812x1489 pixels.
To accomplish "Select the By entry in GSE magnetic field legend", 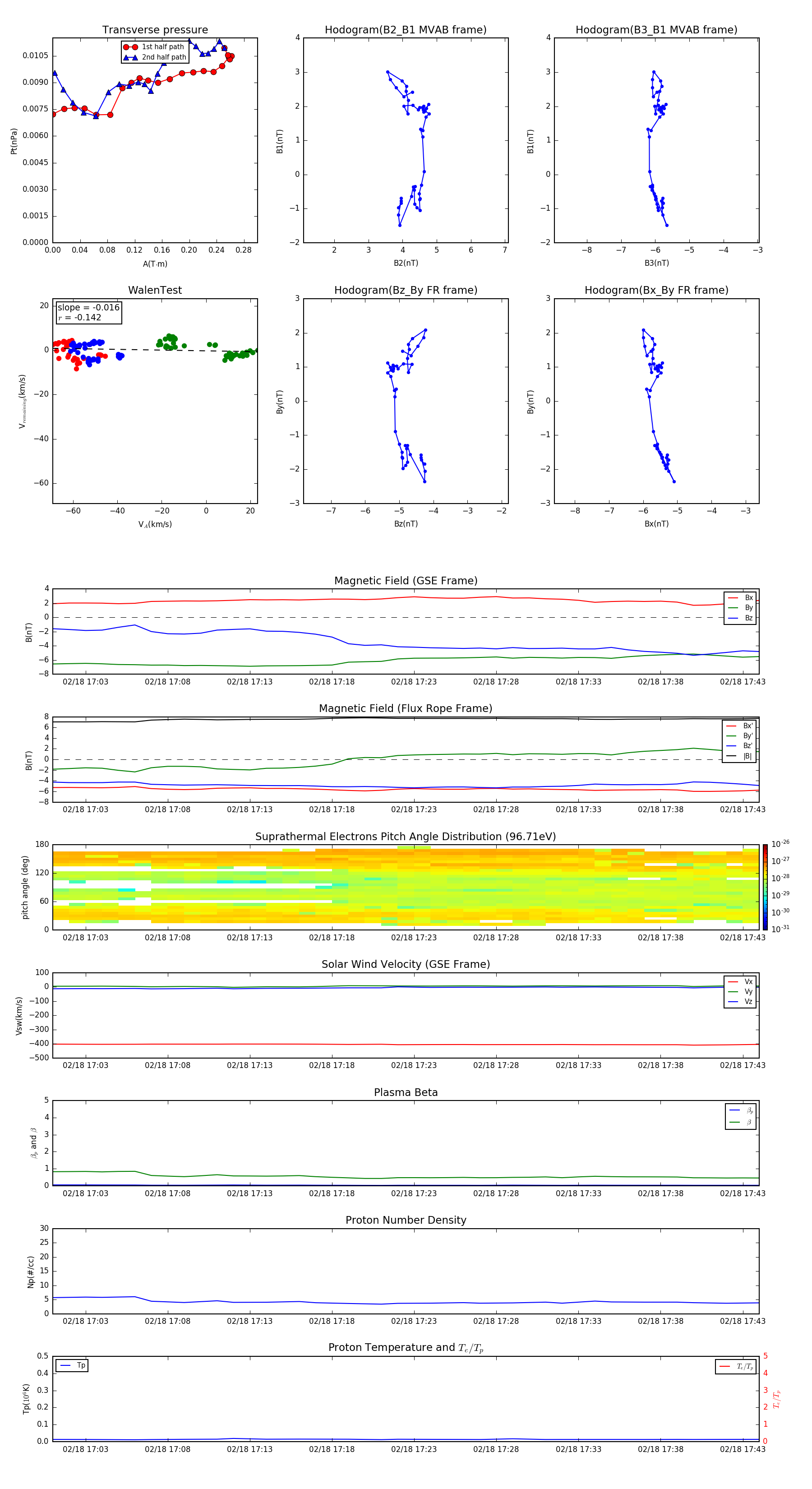I will point(740,607).
